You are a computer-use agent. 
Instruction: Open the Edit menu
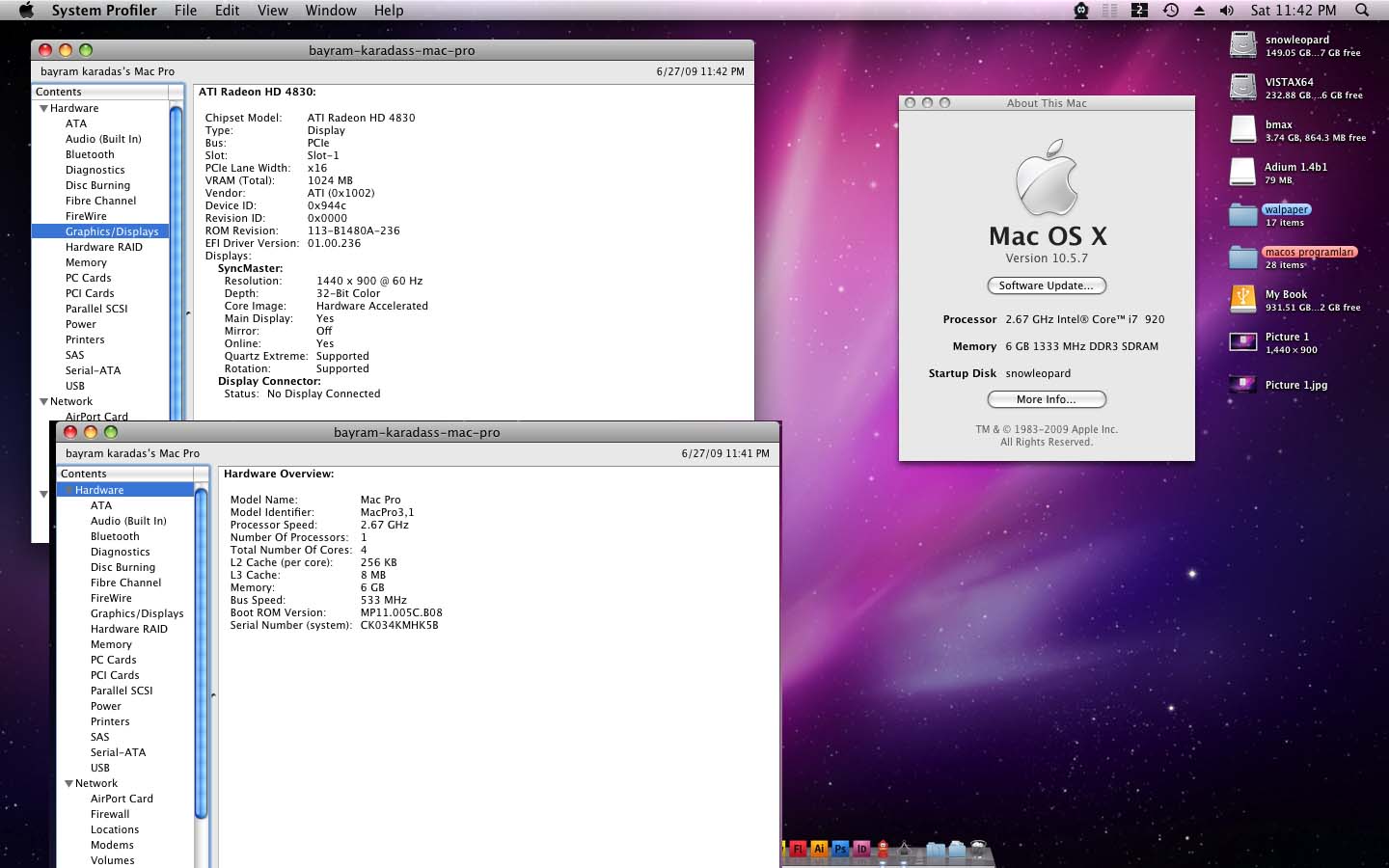228,10
